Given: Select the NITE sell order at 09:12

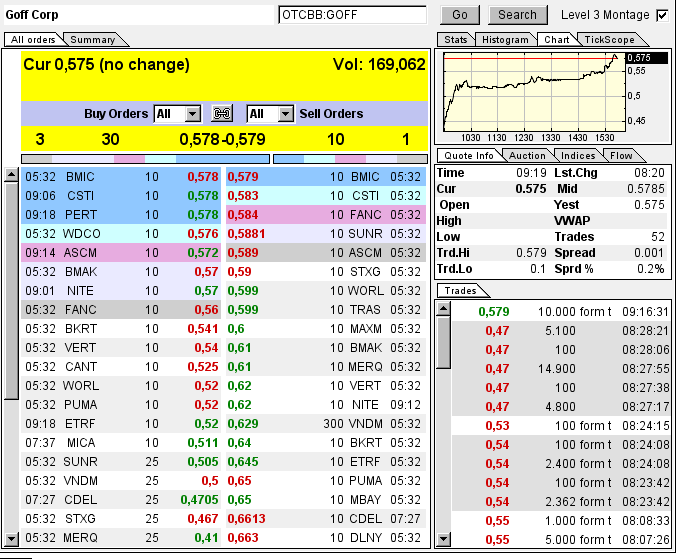Looking at the screenshot, I should (326, 405).
